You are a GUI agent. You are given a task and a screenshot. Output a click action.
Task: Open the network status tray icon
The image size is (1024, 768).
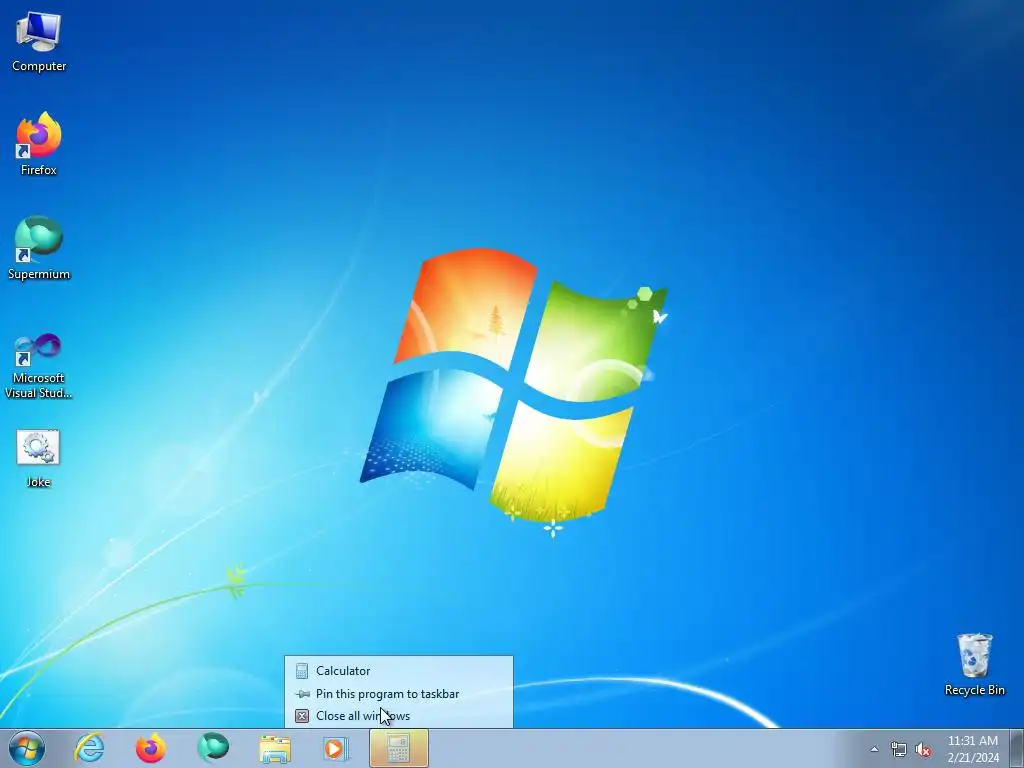pos(899,749)
